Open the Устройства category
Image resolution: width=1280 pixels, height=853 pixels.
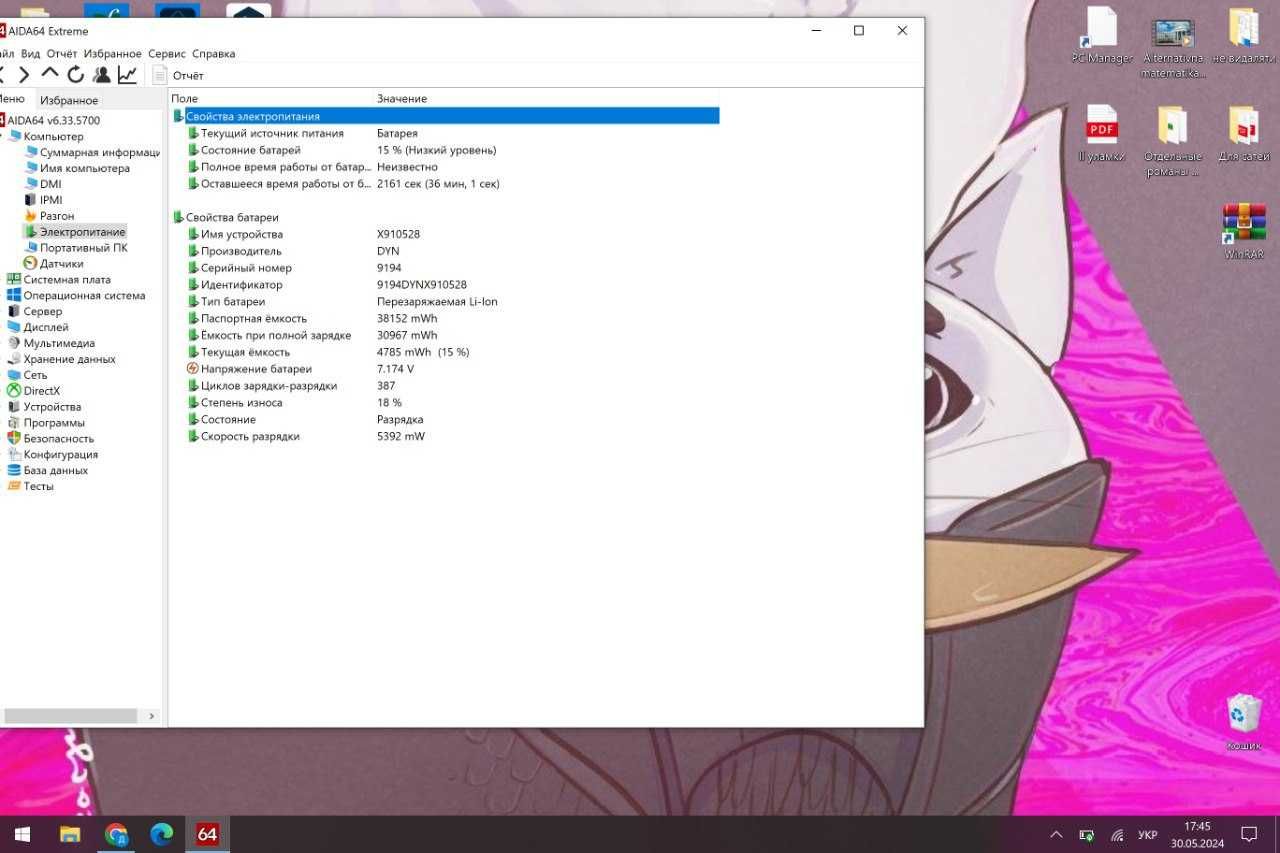[x=44, y=407]
